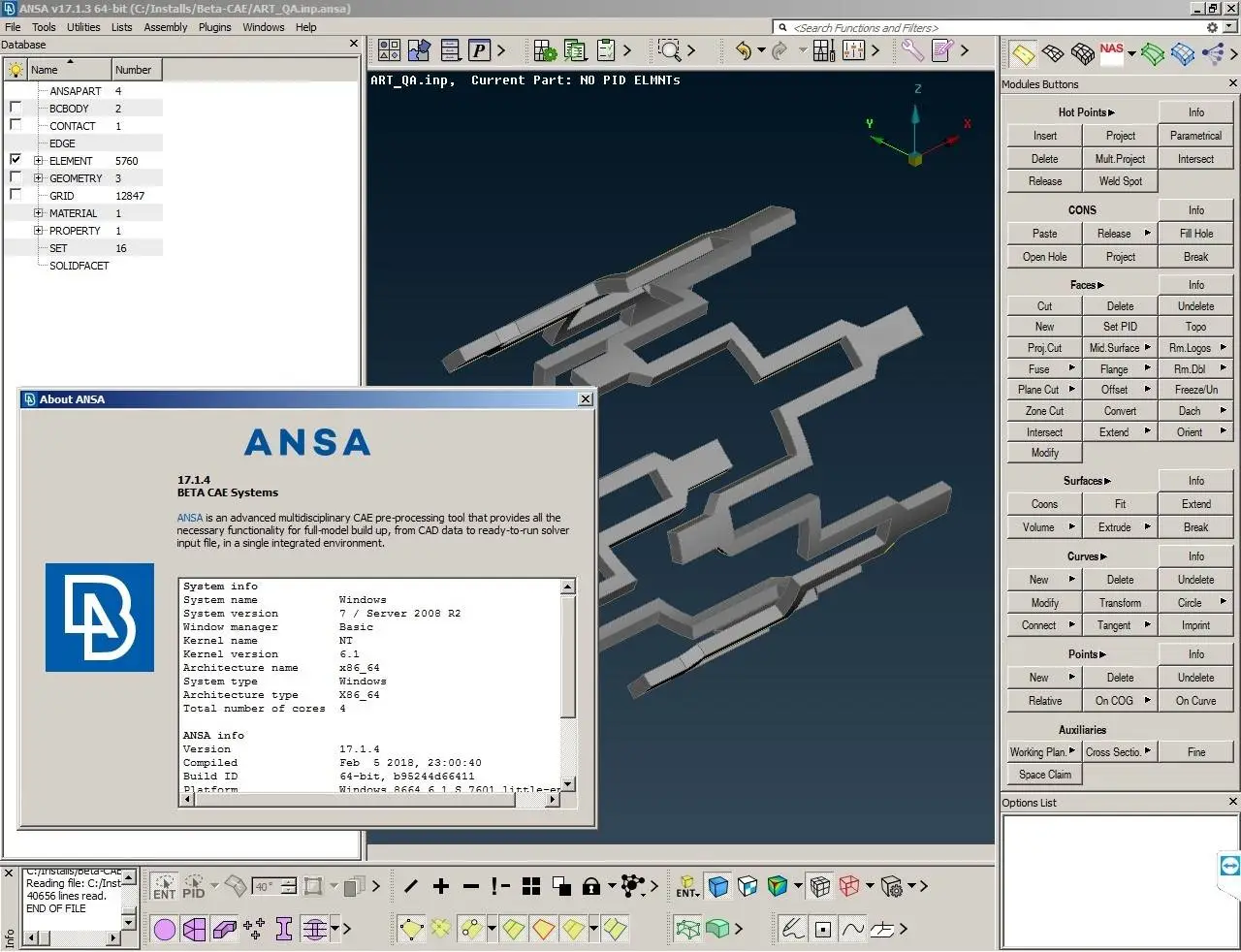1241x952 pixels.
Task: Click the Set PID button
Action: 1120,327
